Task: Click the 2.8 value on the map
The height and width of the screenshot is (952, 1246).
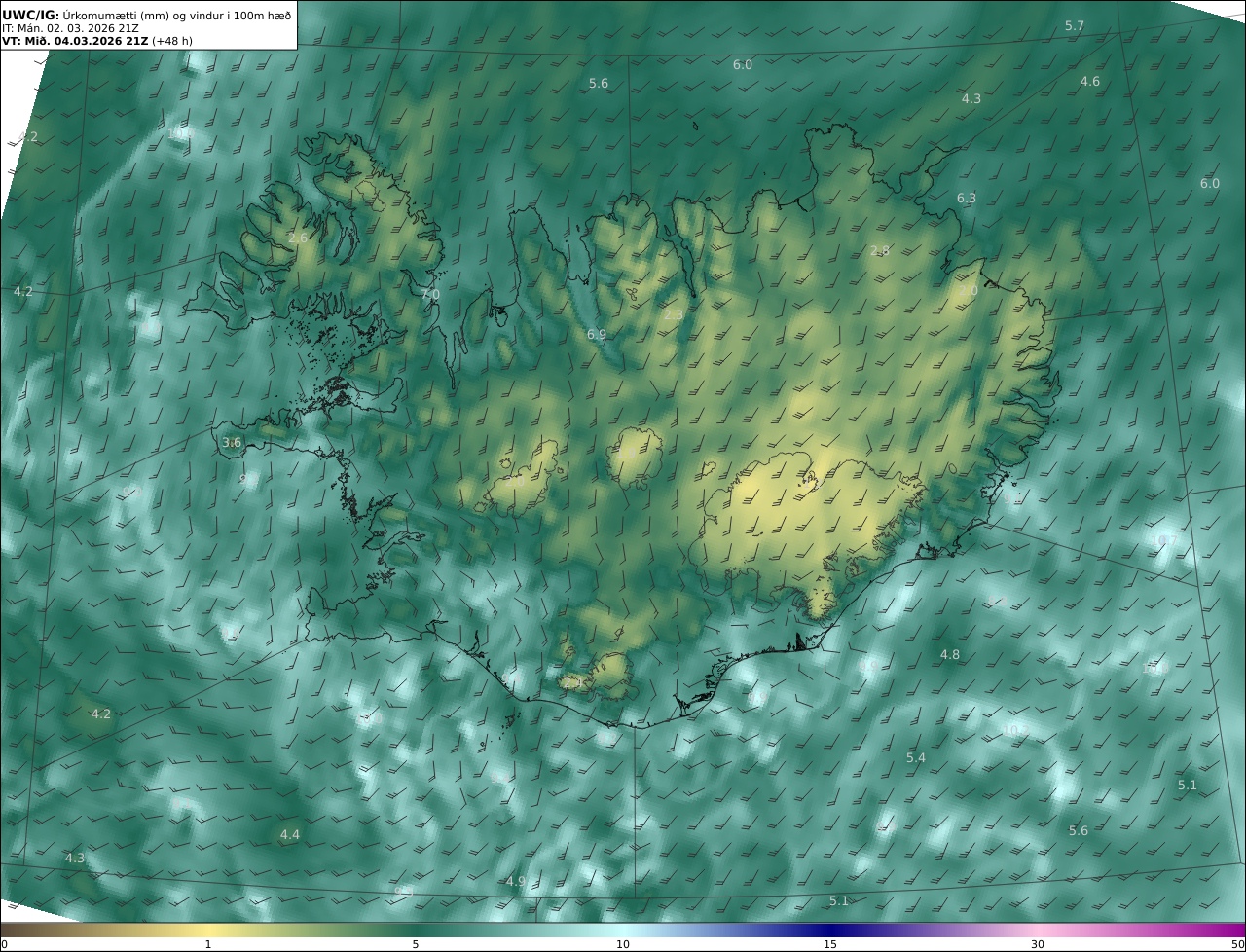Action: click(x=880, y=251)
